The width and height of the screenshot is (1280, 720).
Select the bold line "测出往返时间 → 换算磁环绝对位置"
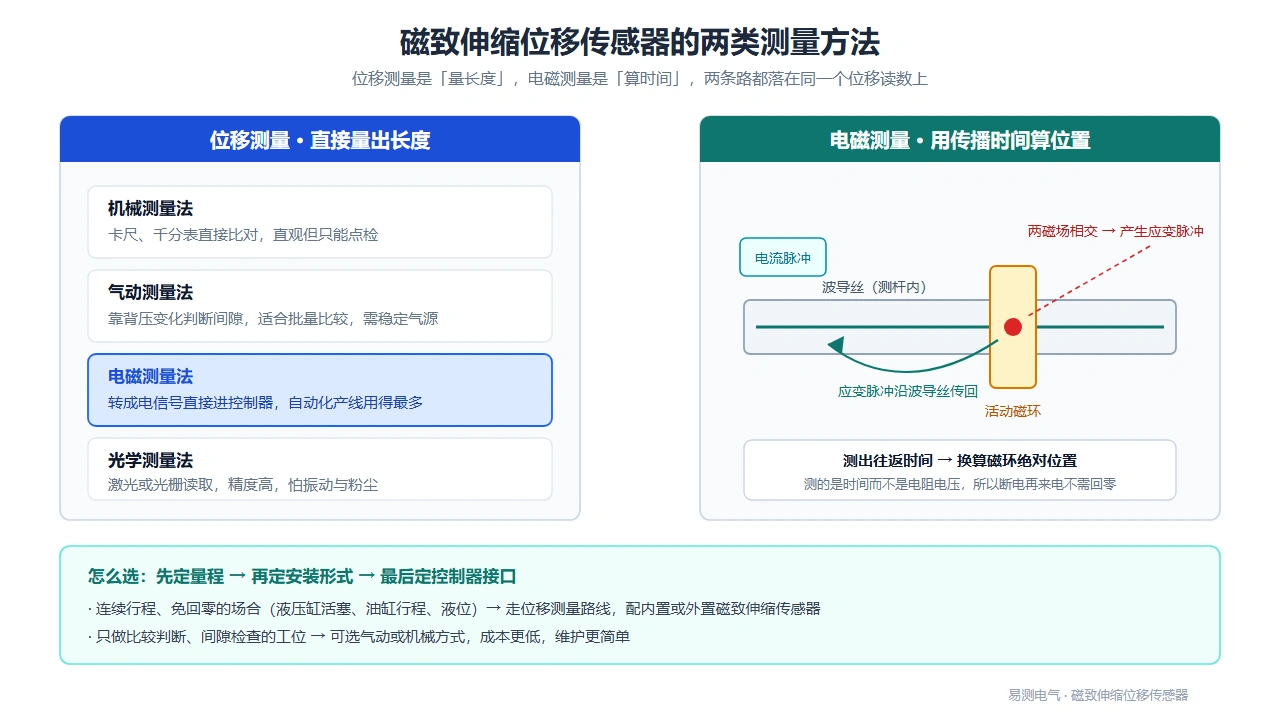(960, 461)
